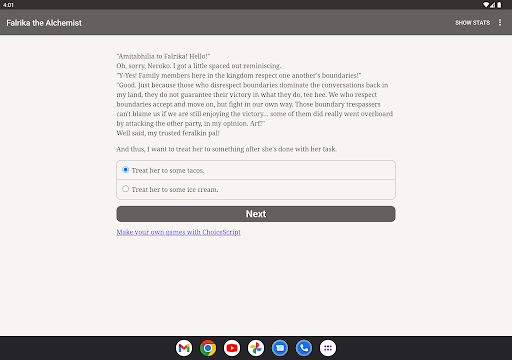This screenshot has width=512, height=360.
Task: Click the 'And thus, I want to treat her' sentence
Action: coord(227,149)
